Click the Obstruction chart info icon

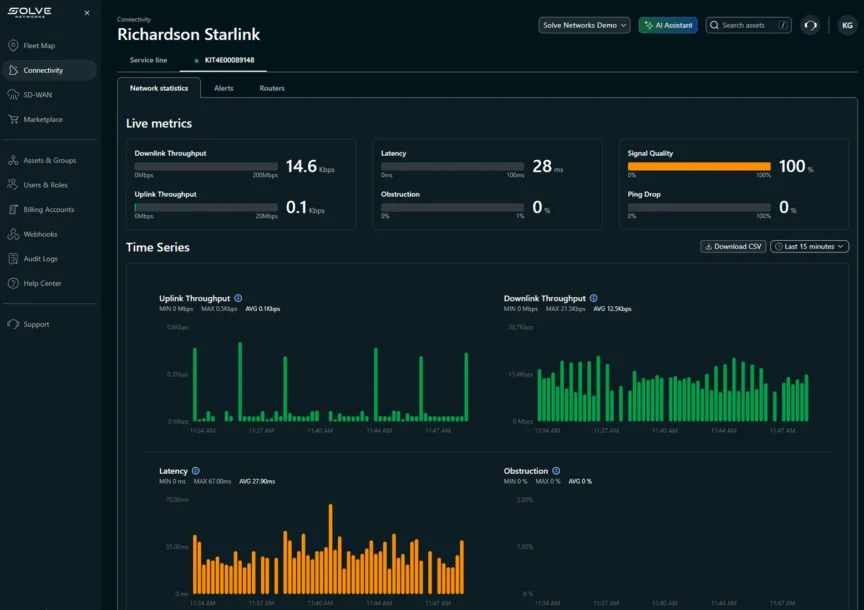(x=556, y=471)
